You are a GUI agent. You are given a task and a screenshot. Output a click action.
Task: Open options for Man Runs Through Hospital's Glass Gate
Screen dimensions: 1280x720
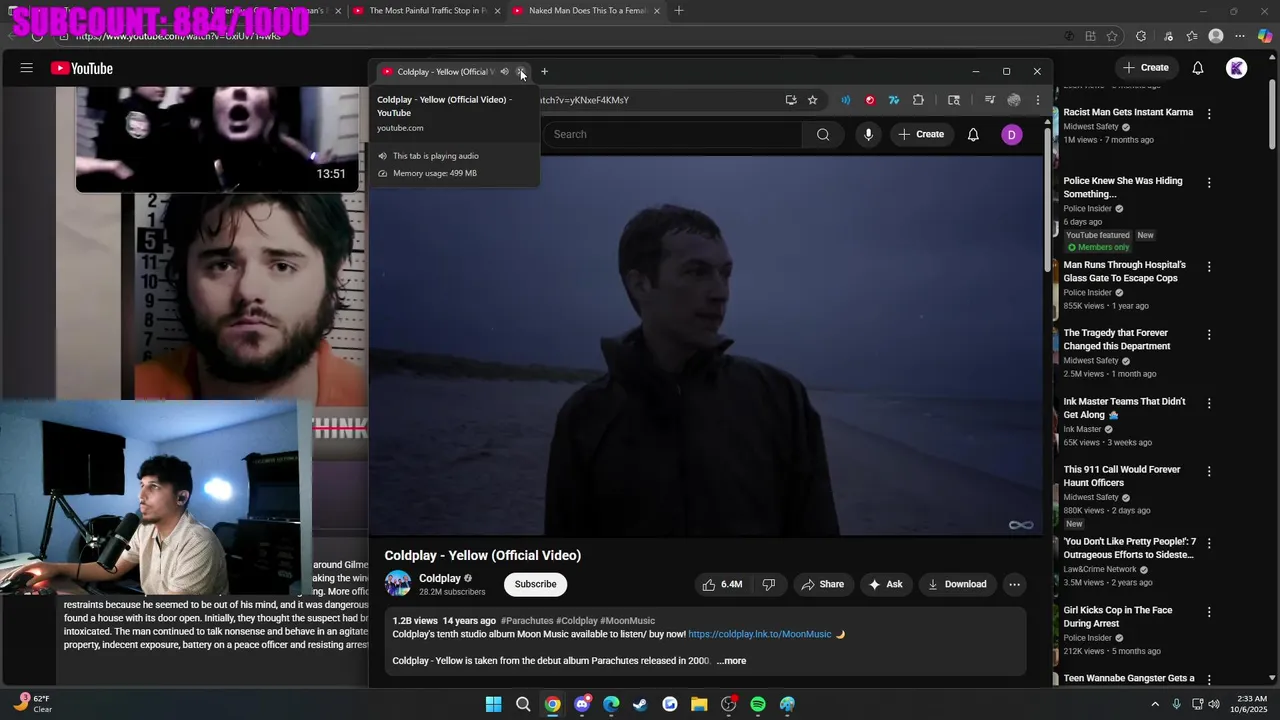click(x=1209, y=267)
